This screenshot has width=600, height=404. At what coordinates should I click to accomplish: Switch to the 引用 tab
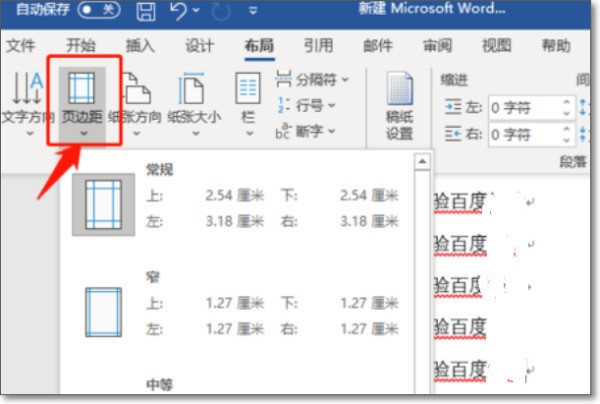pos(318,46)
